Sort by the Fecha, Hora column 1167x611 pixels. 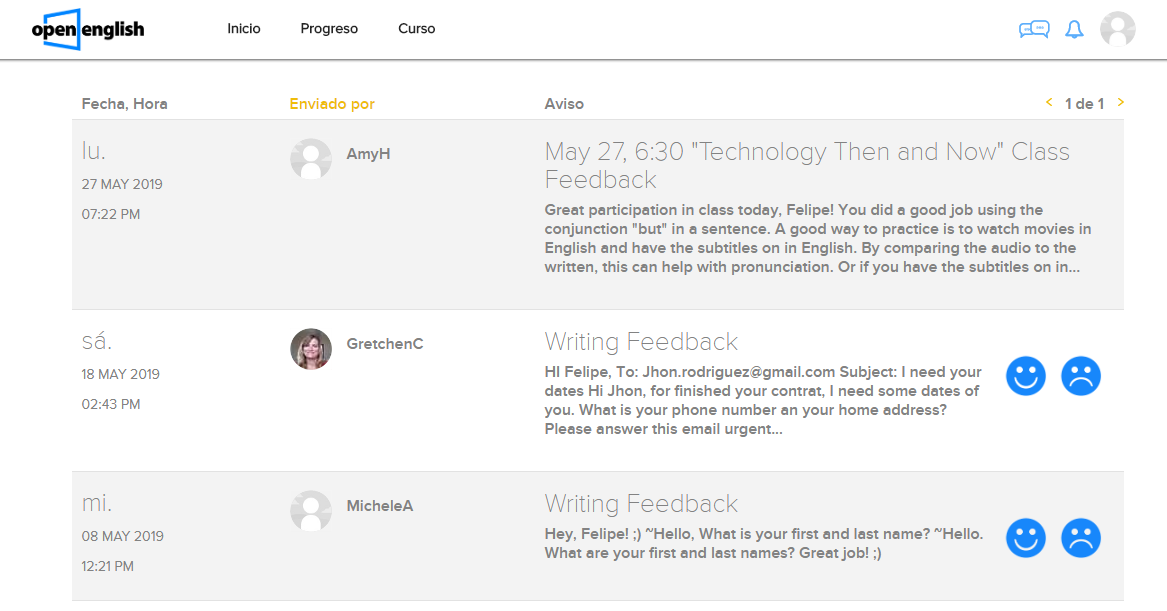[x=124, y=104]
